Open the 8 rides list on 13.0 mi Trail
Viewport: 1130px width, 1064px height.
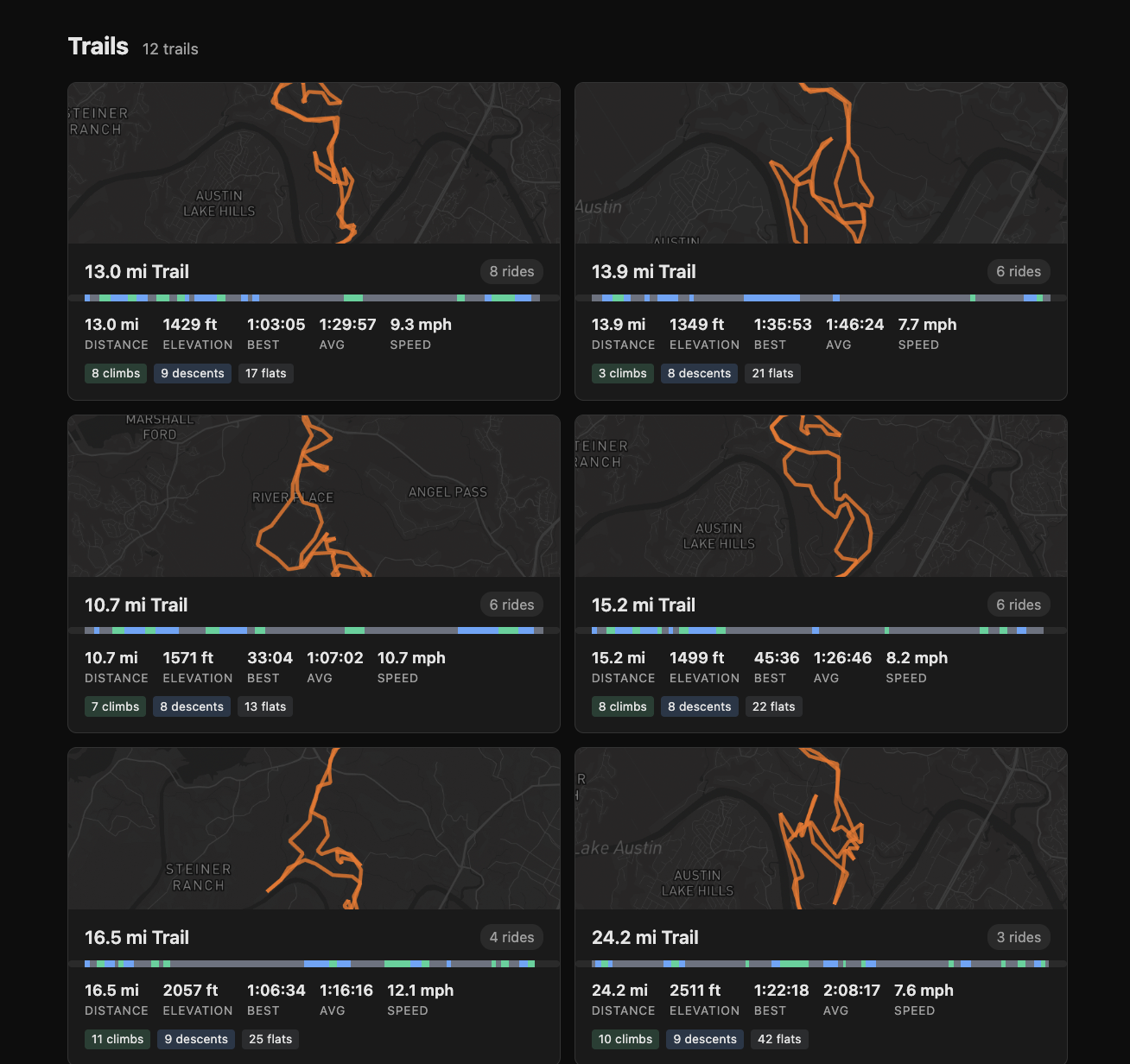[x=511, y=271]
